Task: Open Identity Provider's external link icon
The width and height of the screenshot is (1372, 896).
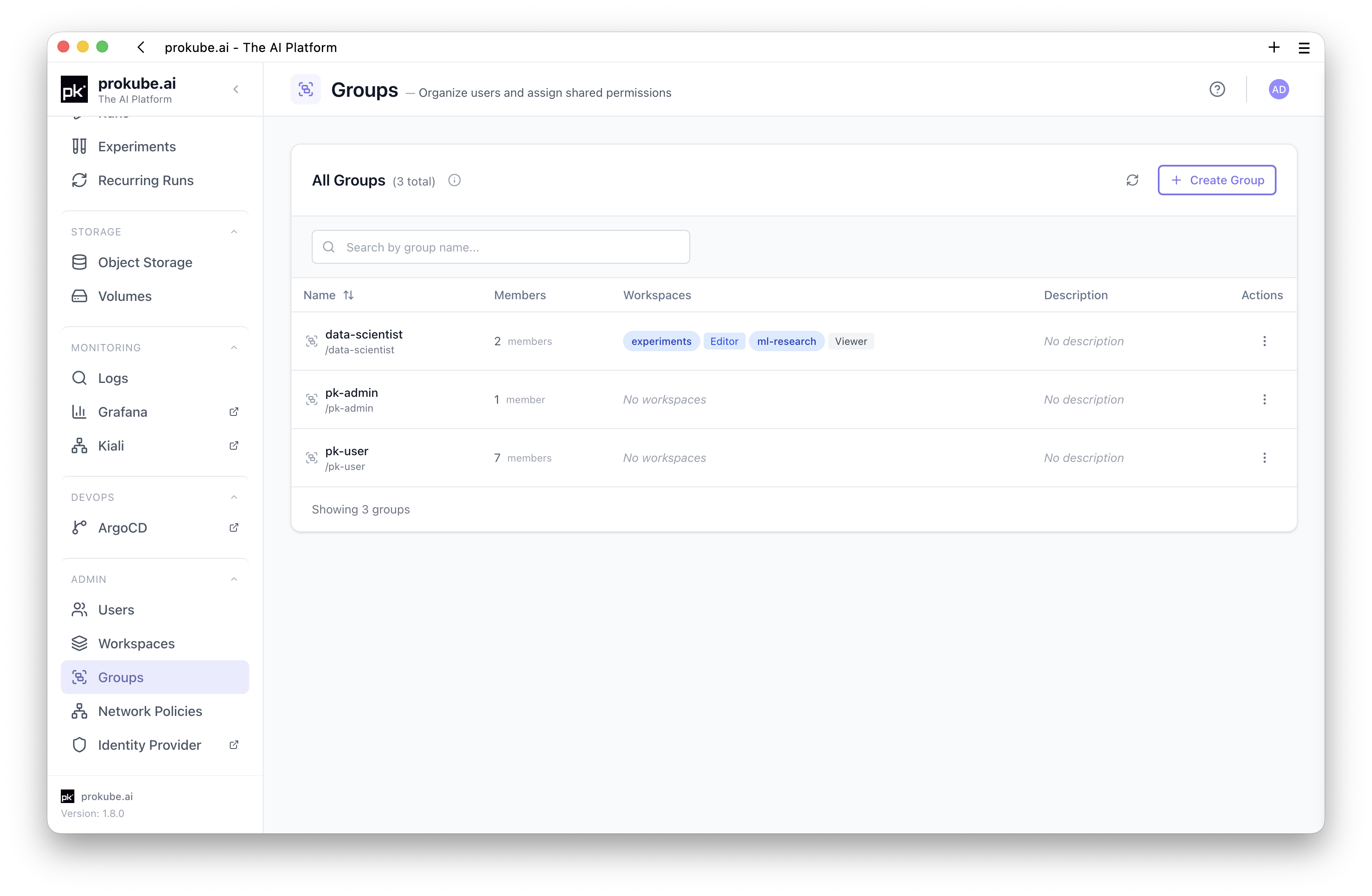Action: click(234, 745)
